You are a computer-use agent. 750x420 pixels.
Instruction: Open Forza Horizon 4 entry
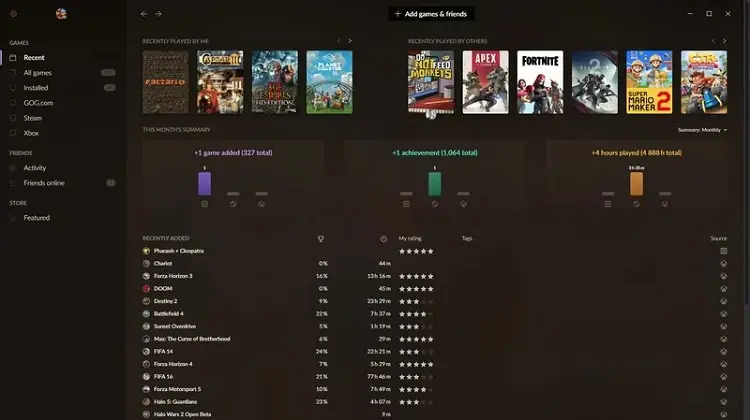[434, 364]
